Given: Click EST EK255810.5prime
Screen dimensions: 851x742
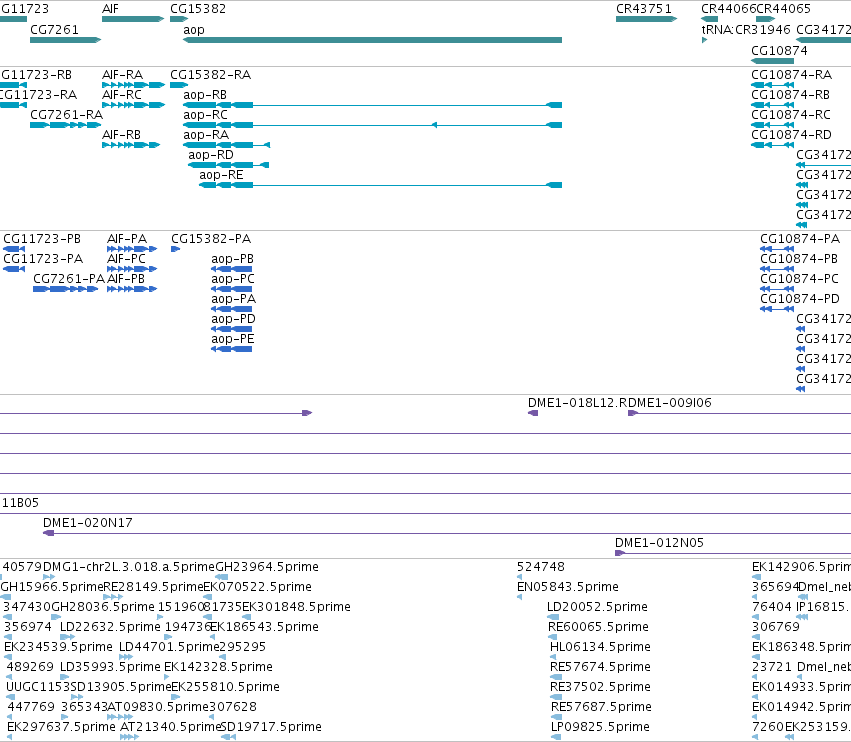Looking at the screenshot, I should [175, 697].
